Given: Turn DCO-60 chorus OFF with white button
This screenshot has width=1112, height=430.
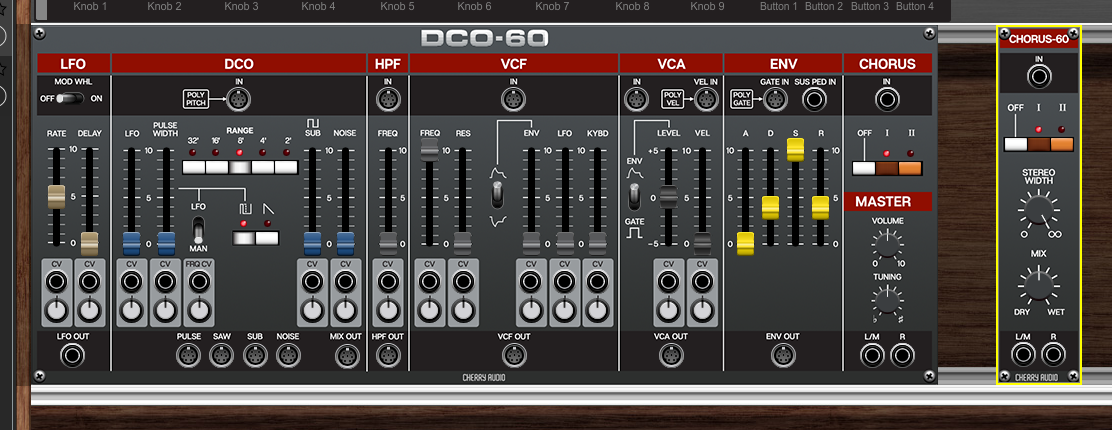Looking at the screenshot, I should [x=864, y=168].
